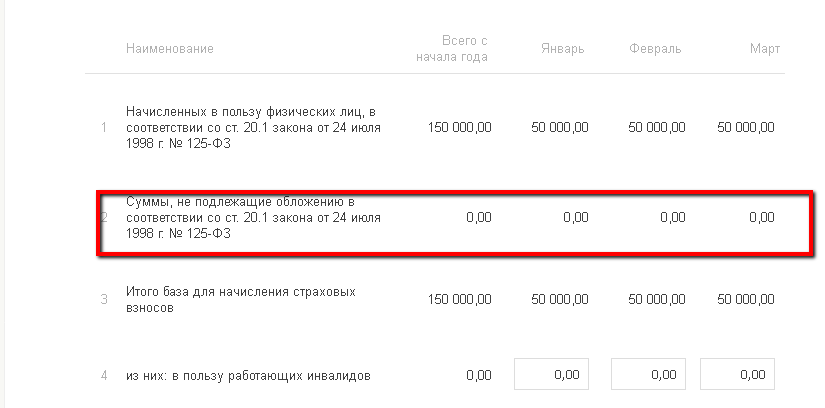Click the year-total 150 000,00 in the Итого row
Image resolution: width=825 pixels, height=408 pixels.
pyautogui.click(x=459, y=299)
